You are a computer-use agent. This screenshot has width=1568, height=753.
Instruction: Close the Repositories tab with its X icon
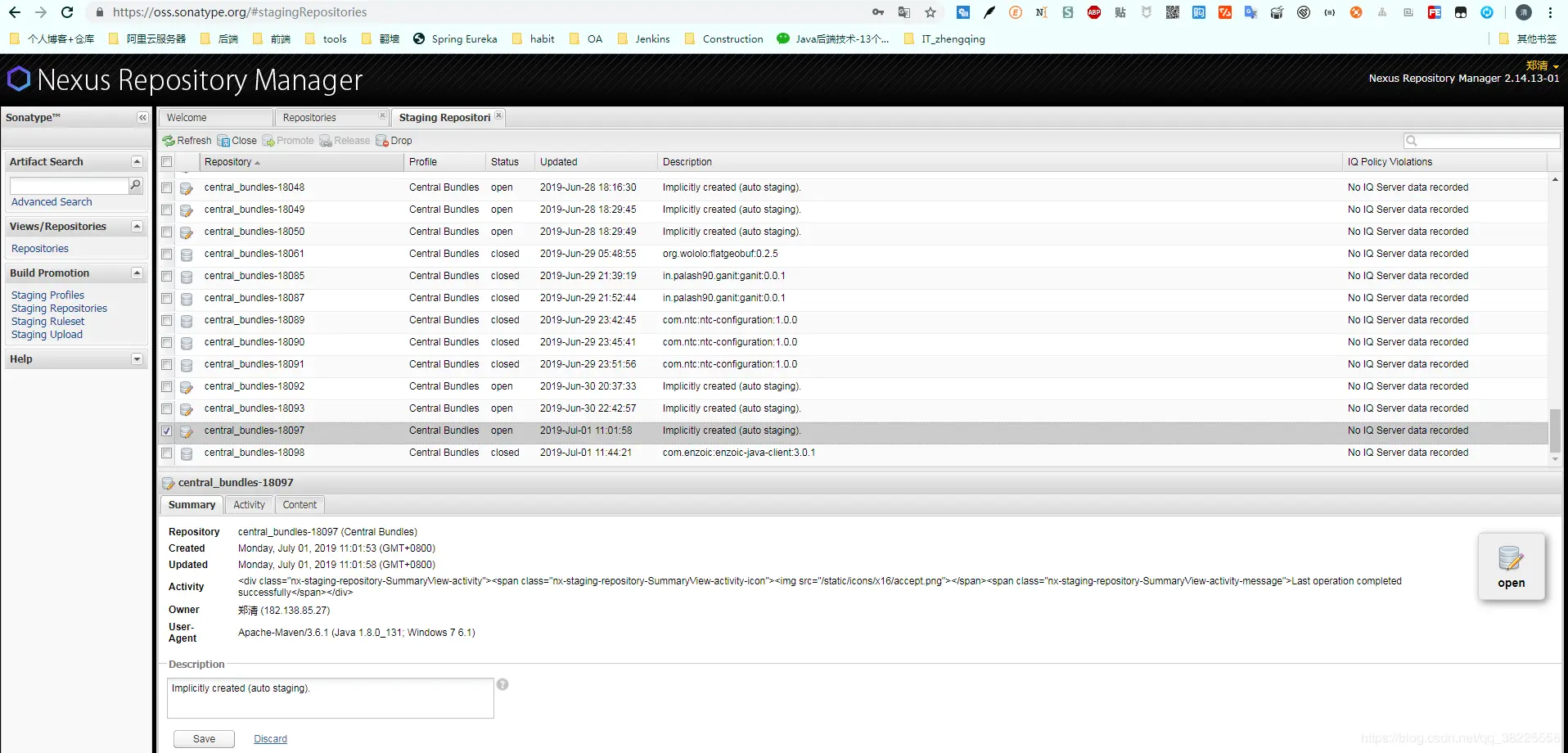382,116
